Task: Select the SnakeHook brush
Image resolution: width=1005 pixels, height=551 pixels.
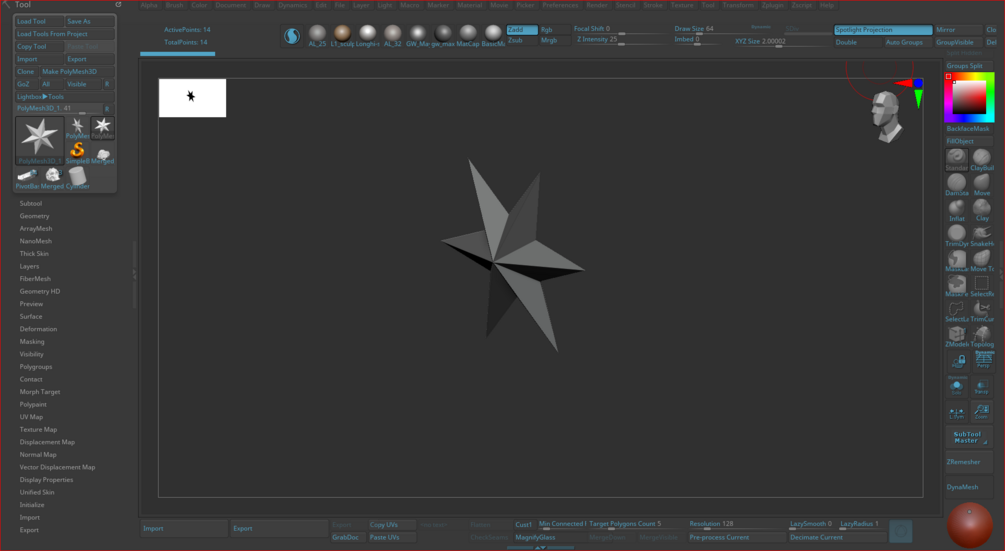Action: (981, 235)
